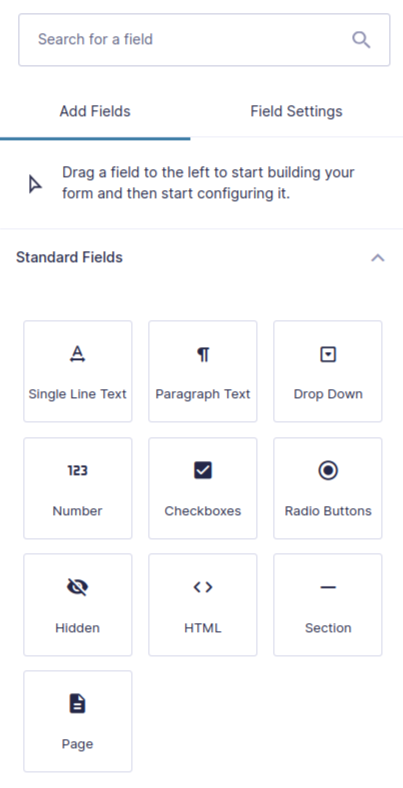Click the Hidden field crossed-eye icon
403x788 pixels.
coord(77,586)
